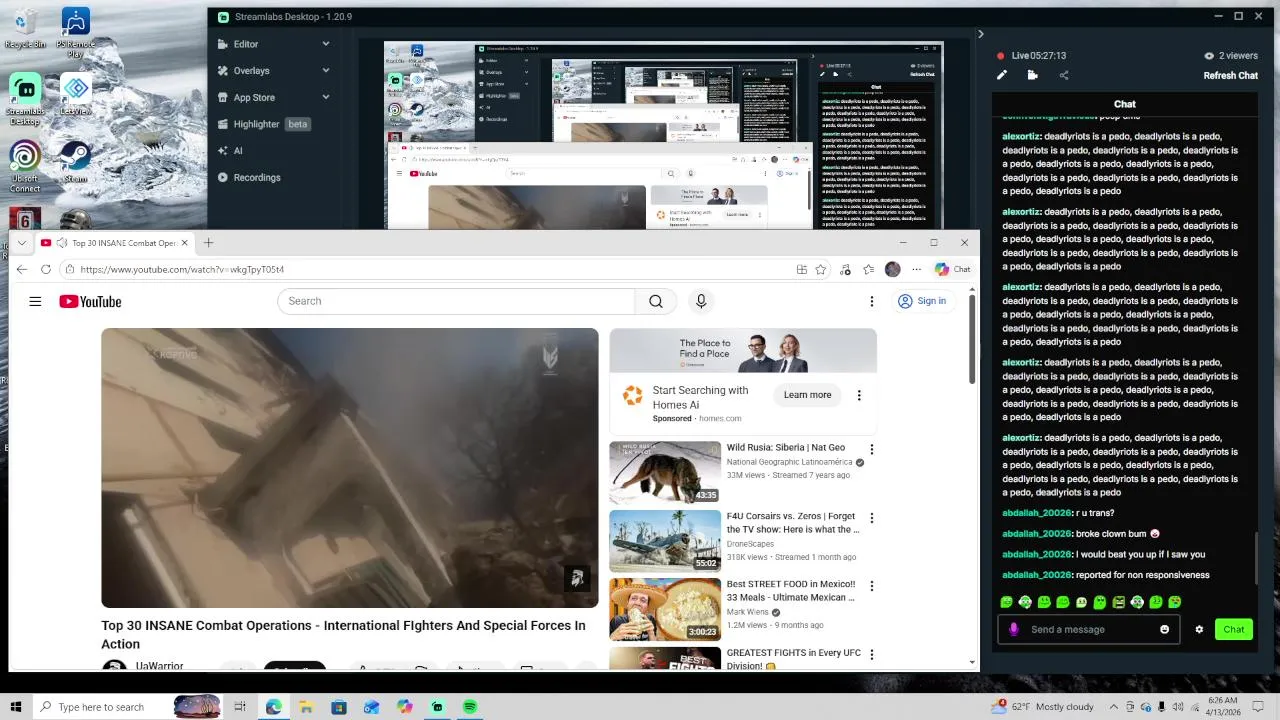Click Learn more on Homes Ai ad
1280x720 pixels.
(x=807, y=395)
